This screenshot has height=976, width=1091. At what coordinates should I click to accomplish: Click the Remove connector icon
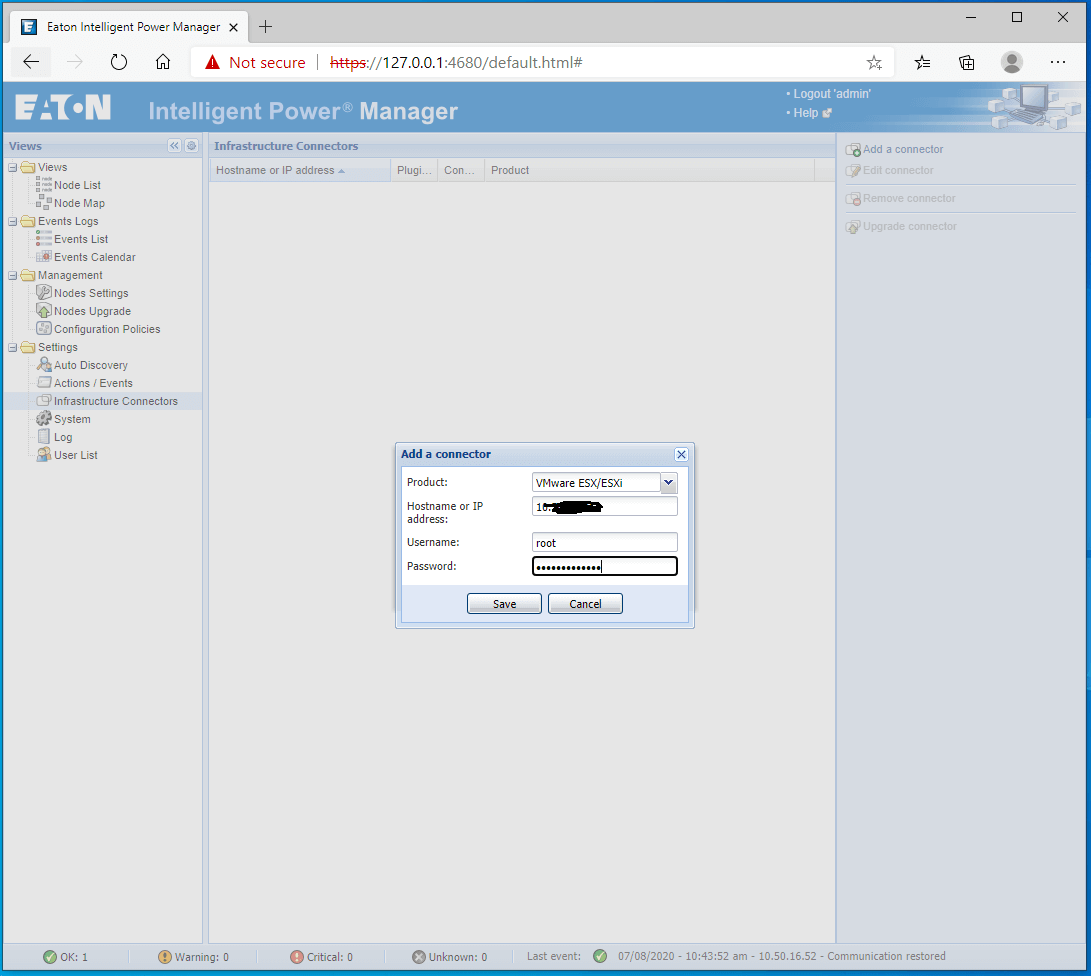coord(853,198)
